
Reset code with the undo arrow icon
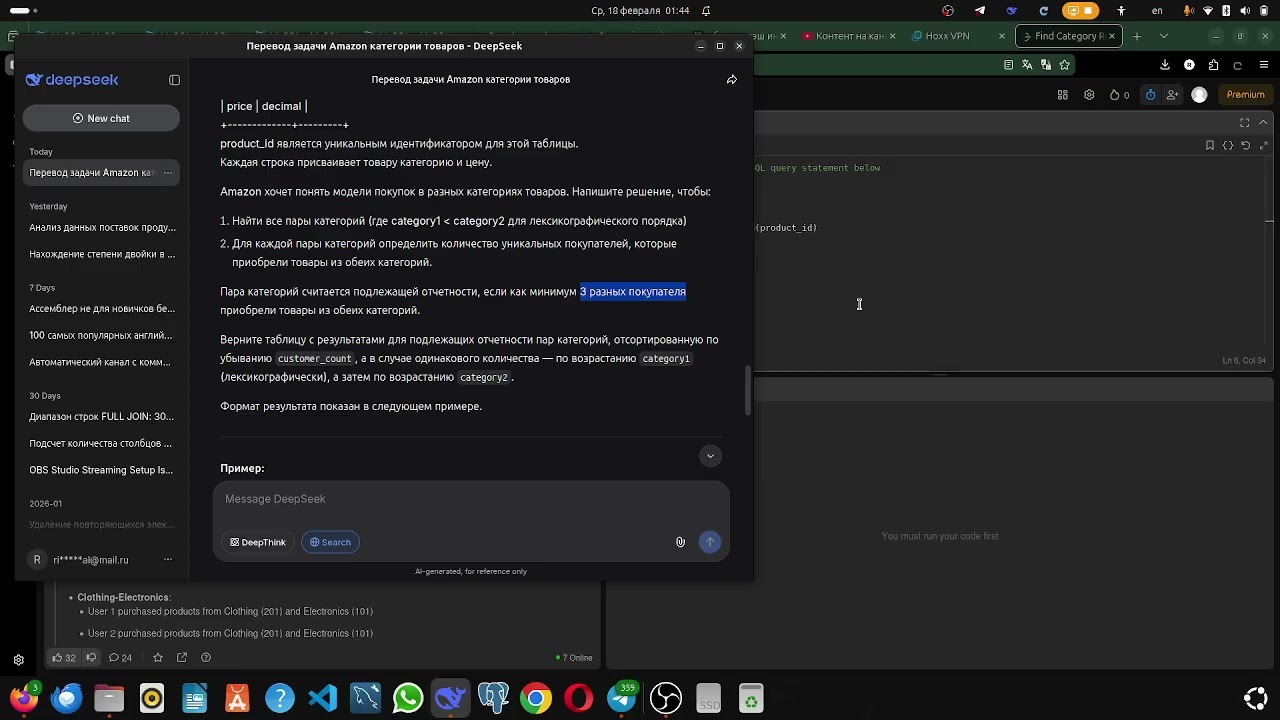[x=1245, y=145]
